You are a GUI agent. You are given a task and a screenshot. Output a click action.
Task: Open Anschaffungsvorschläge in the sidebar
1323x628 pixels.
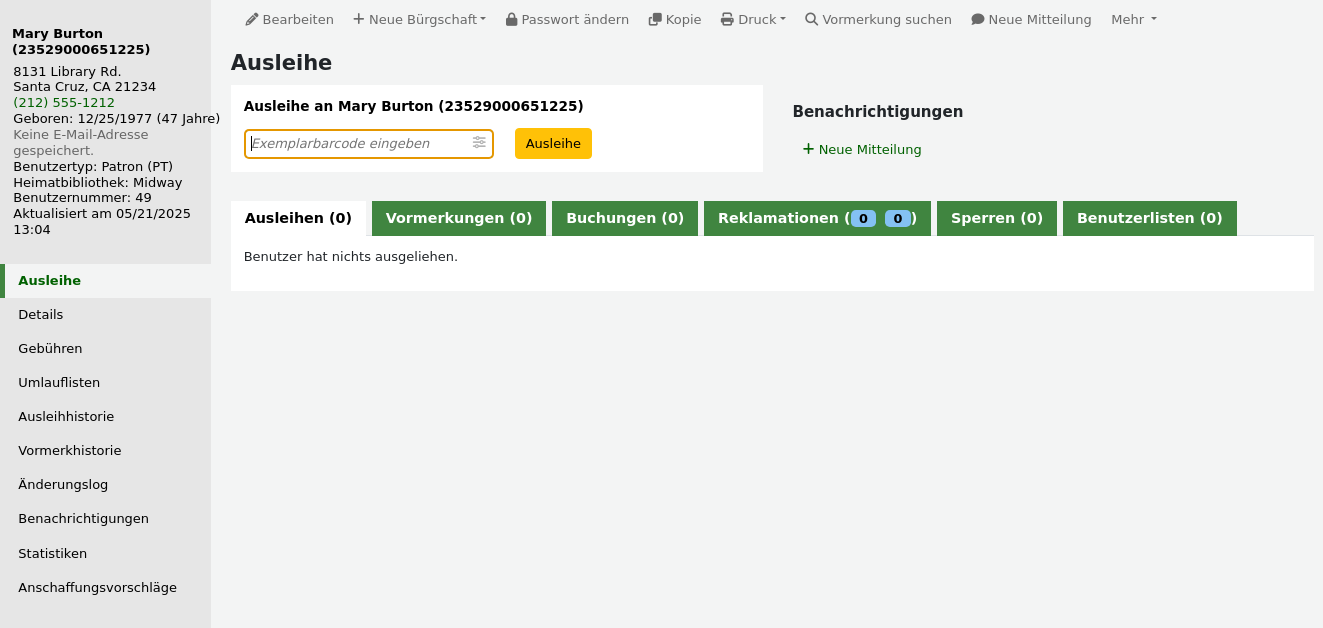(x=105, y=588)
